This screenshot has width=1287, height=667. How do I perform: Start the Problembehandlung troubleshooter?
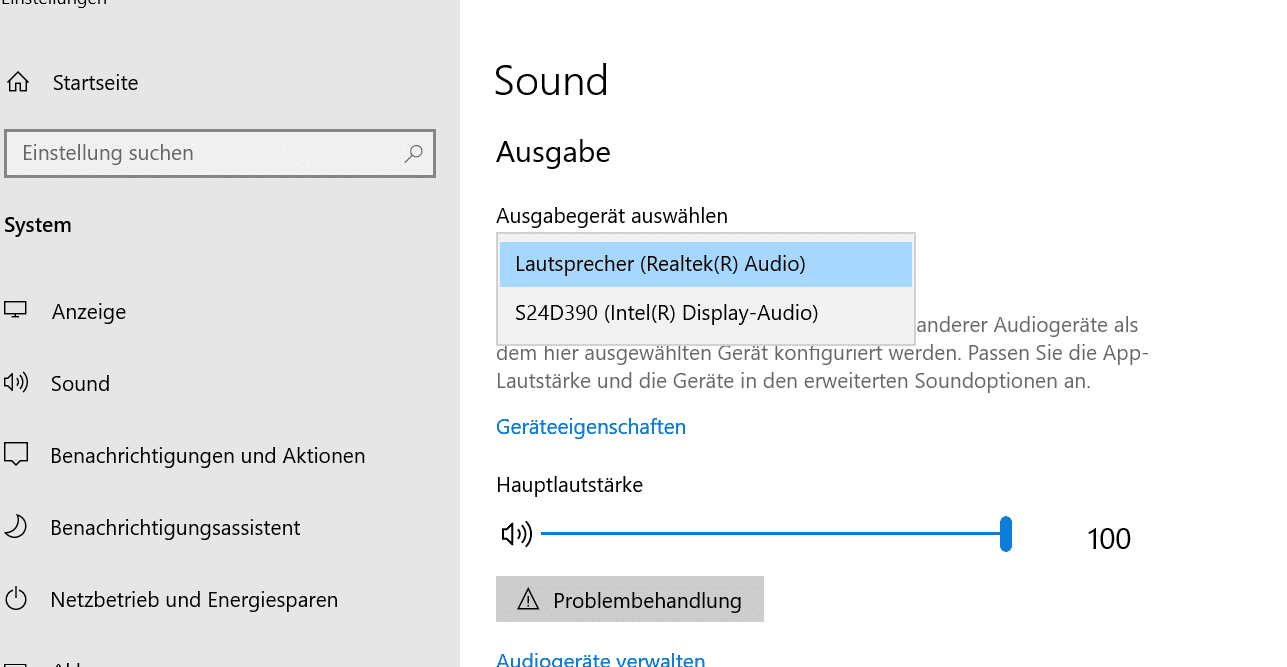(630, 599)
